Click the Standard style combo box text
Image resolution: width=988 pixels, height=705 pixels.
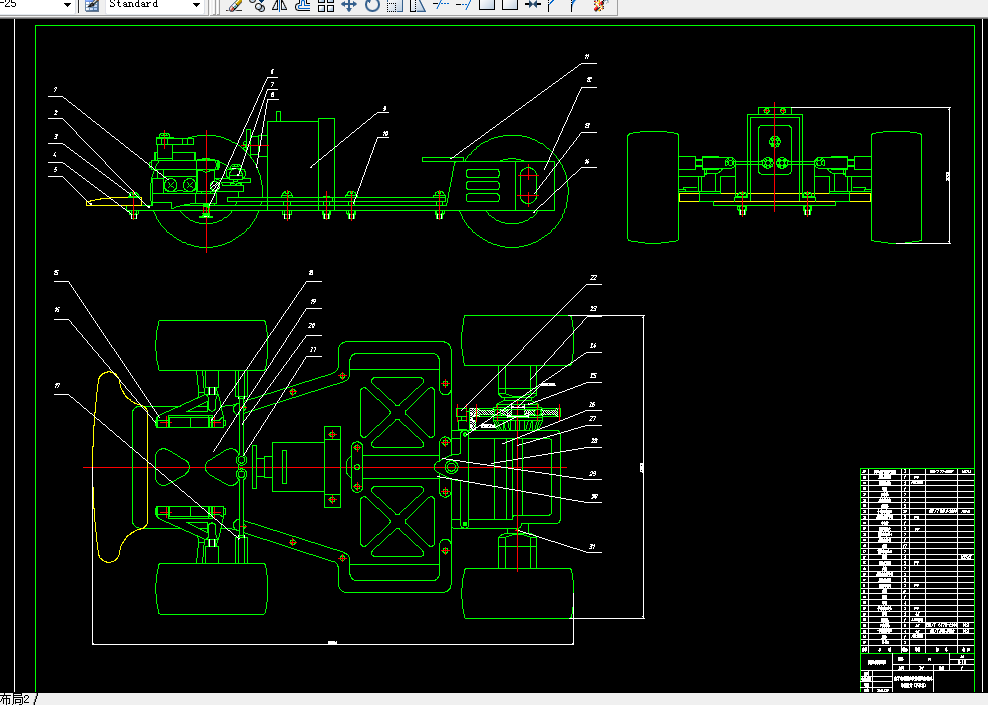[x=133, y=4]
